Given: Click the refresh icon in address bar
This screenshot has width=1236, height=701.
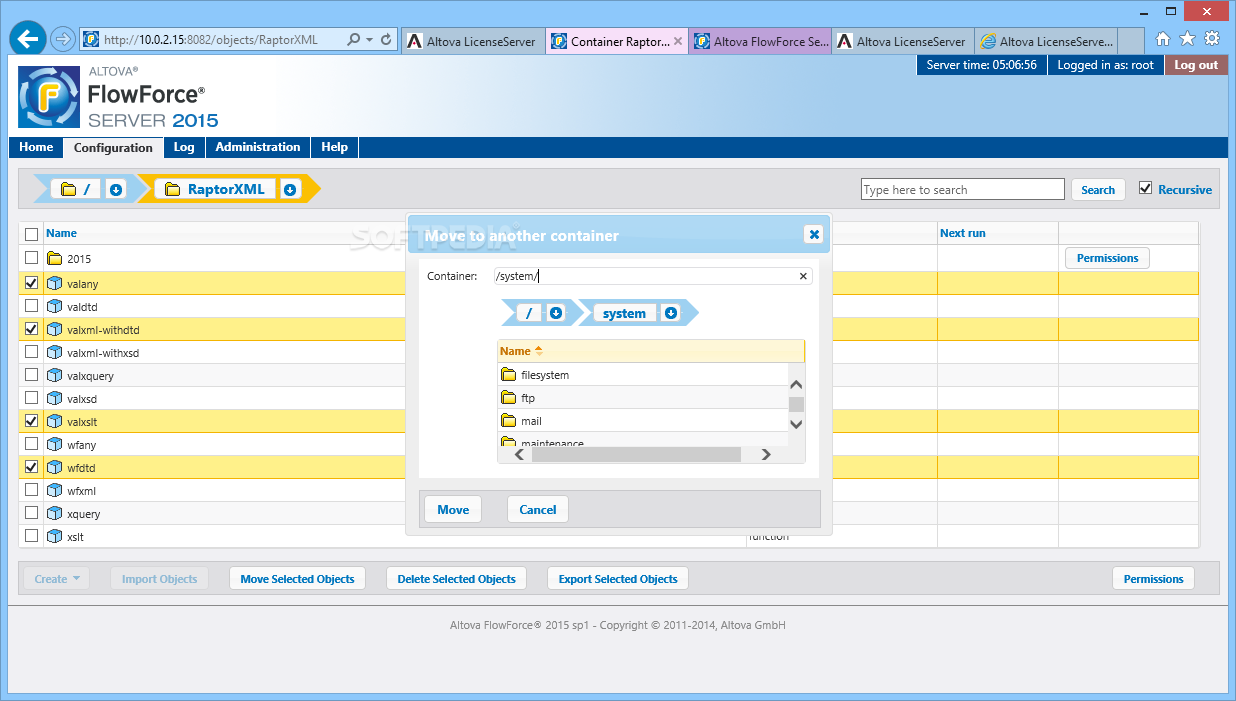Looking at the screenshot, I should (386, 40).
